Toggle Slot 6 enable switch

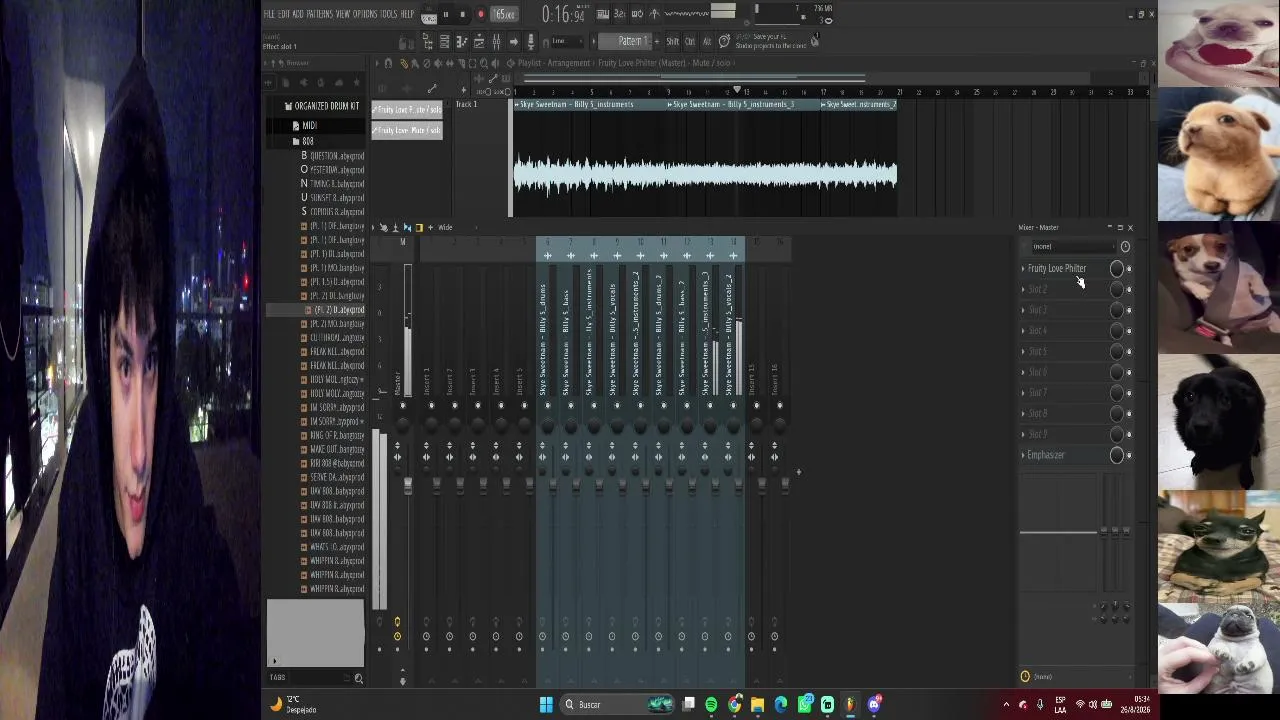tap(1130, 372)
